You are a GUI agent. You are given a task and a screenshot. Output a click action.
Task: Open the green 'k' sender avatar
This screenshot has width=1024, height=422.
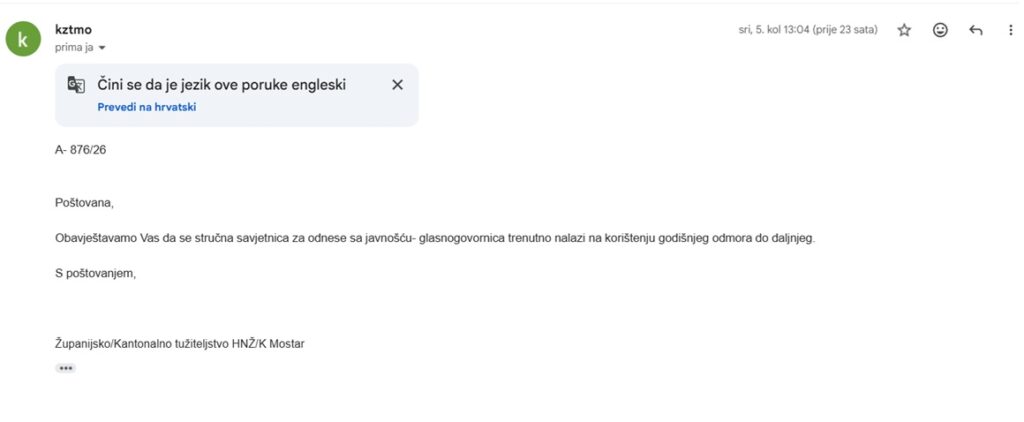tap(23, 39)
